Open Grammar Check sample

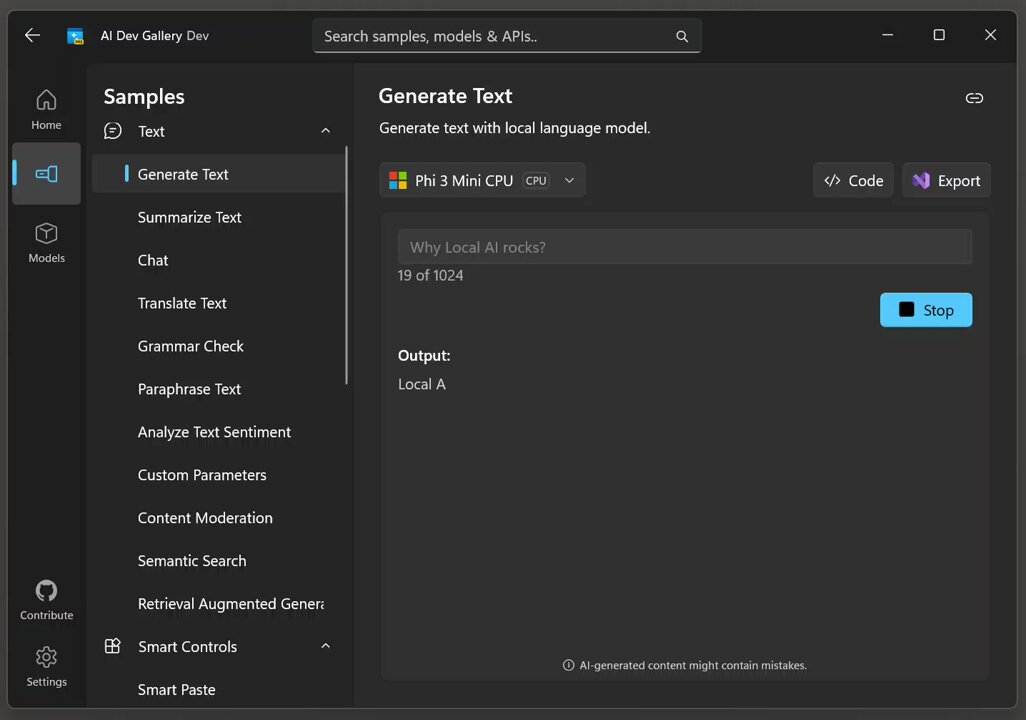218,346
